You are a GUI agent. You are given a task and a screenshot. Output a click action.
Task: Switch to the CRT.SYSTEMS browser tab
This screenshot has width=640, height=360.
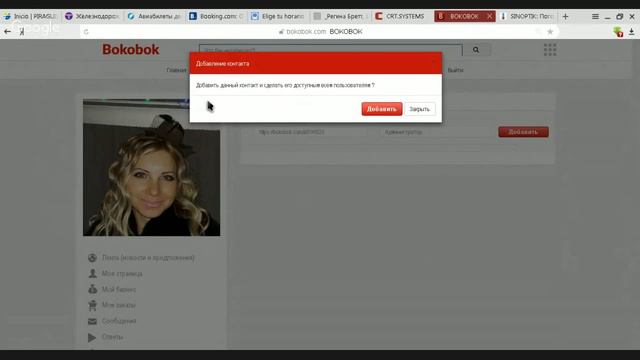(402, 16)
